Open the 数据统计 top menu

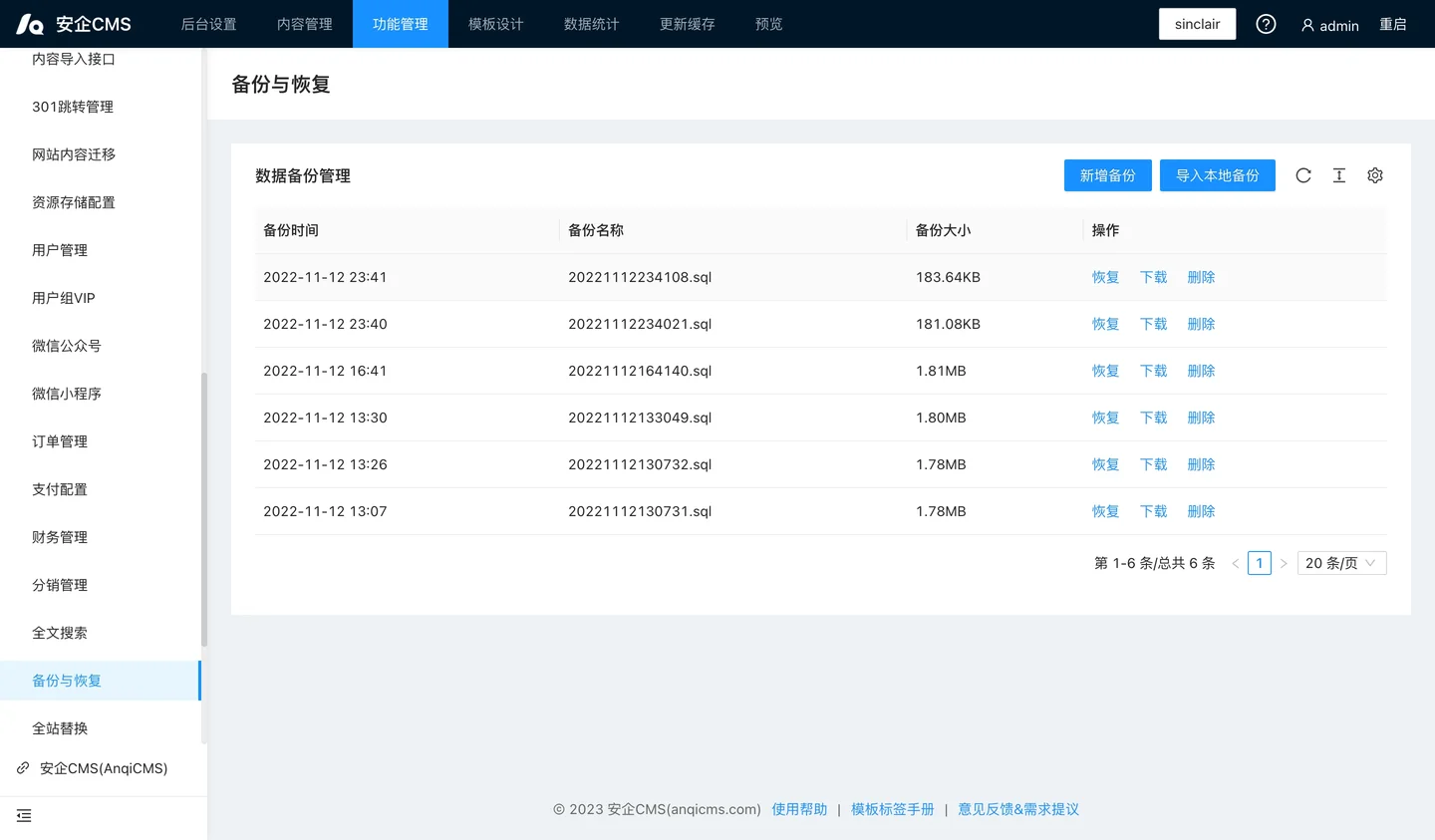click(592, 24)
